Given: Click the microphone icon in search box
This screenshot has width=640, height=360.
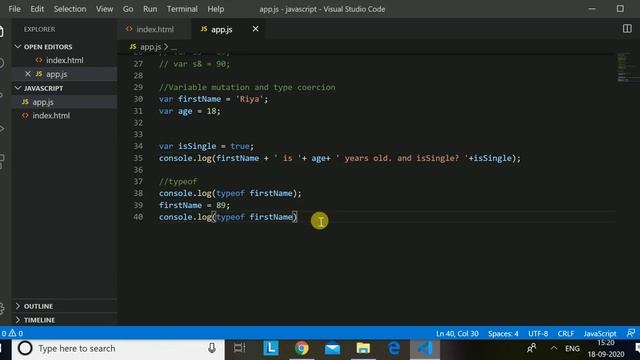Looking at the screenshot, I should point(212,348).
